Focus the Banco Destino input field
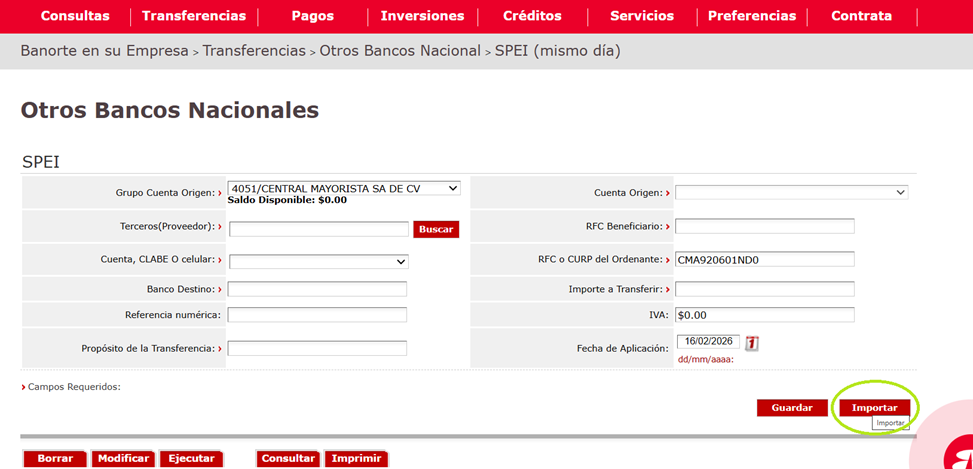Viewport: 973px width, 469px height. (x=317, y=289)
